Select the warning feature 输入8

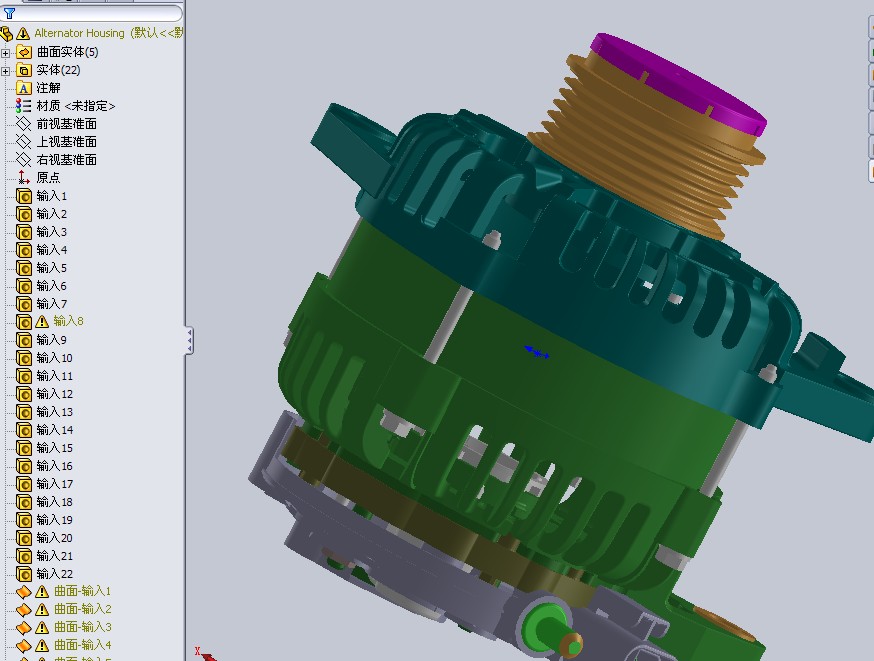click(69, 321)
